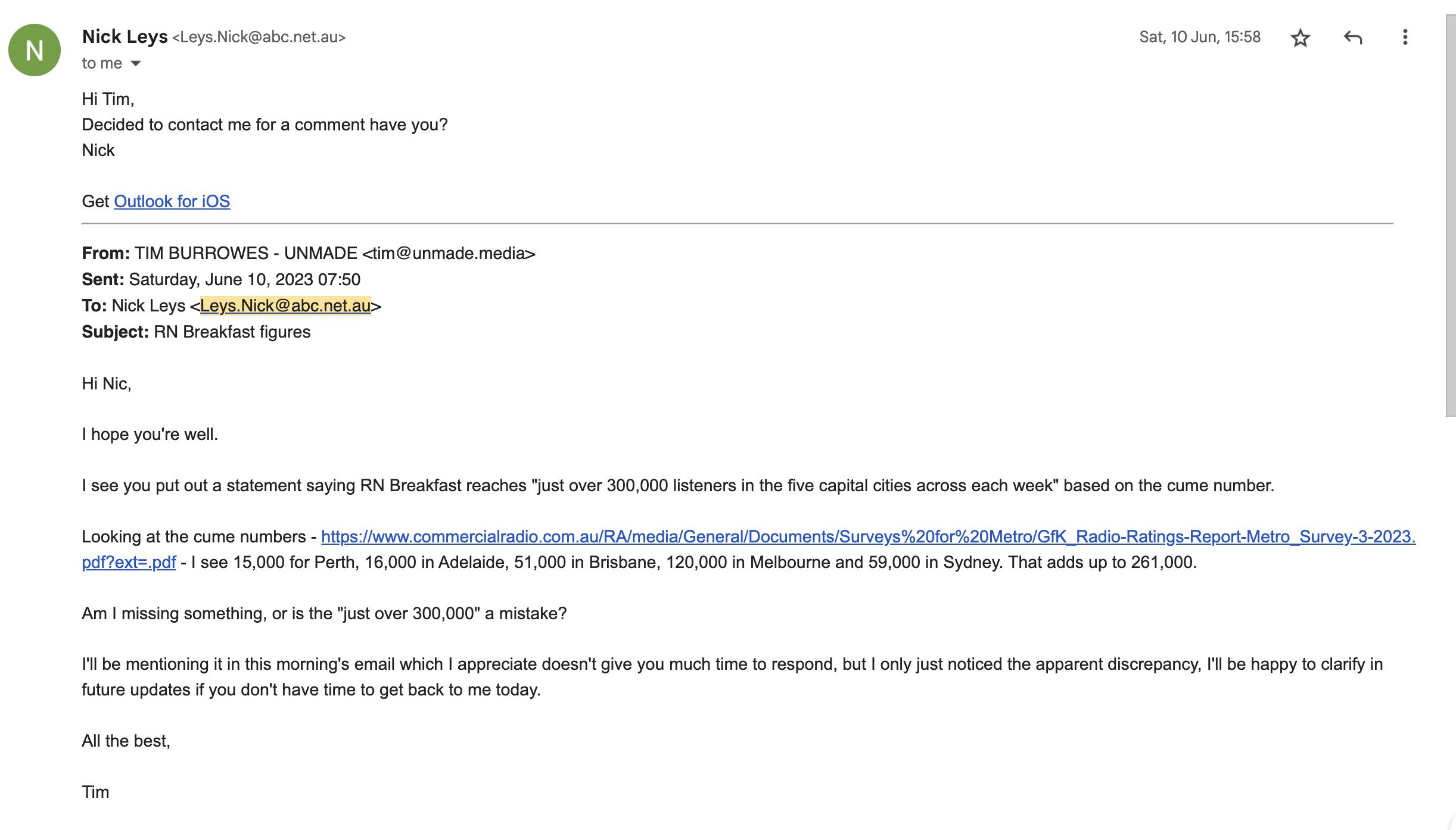Click the Sat, 10 Jun, 15:58 timestamp
The height and width of the screenshot is (830, 1456).
(1199, 38)
